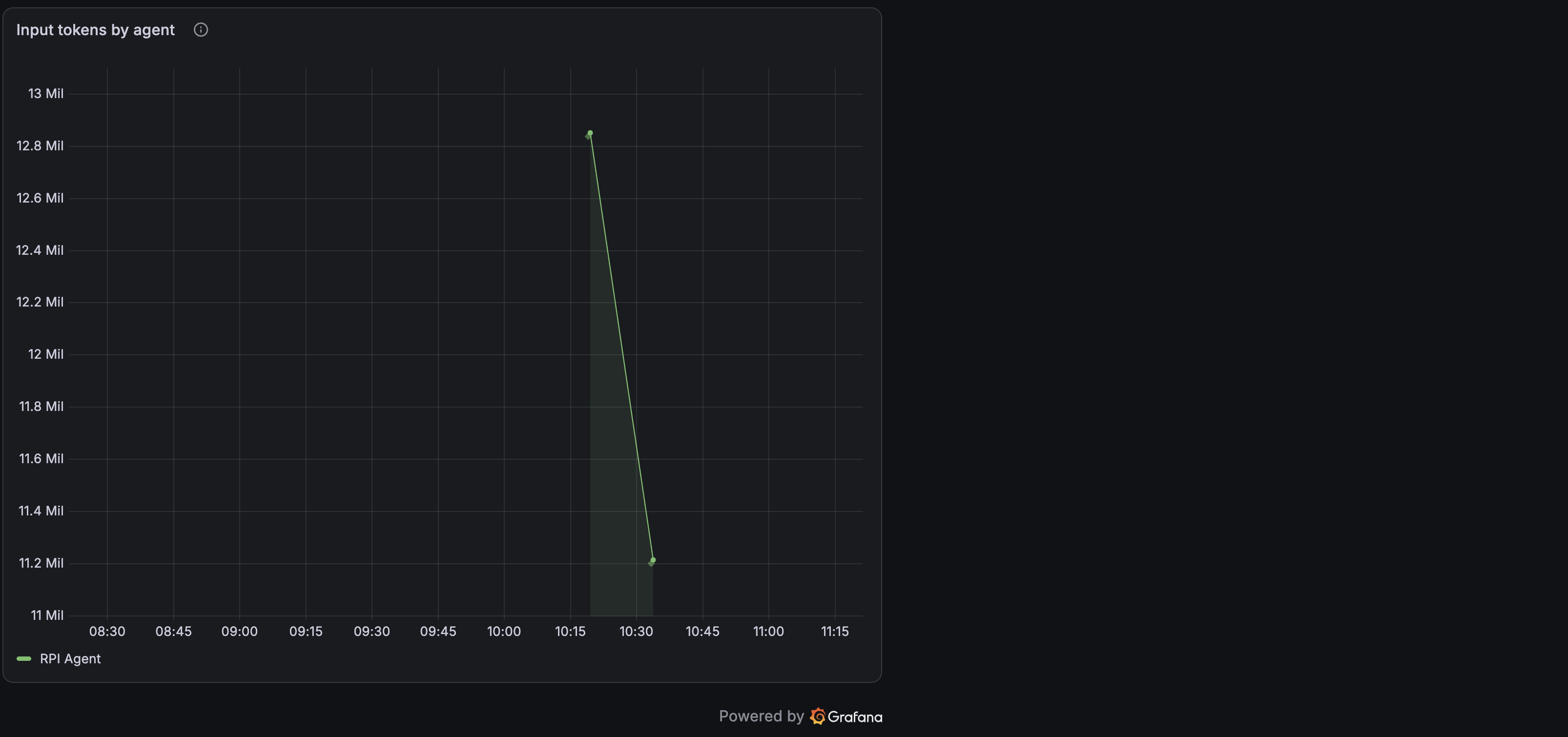This screenshot has width=1568, height=737.
Task: Click the 12.6 Mil axis label
Action: (x=40, y=198)
